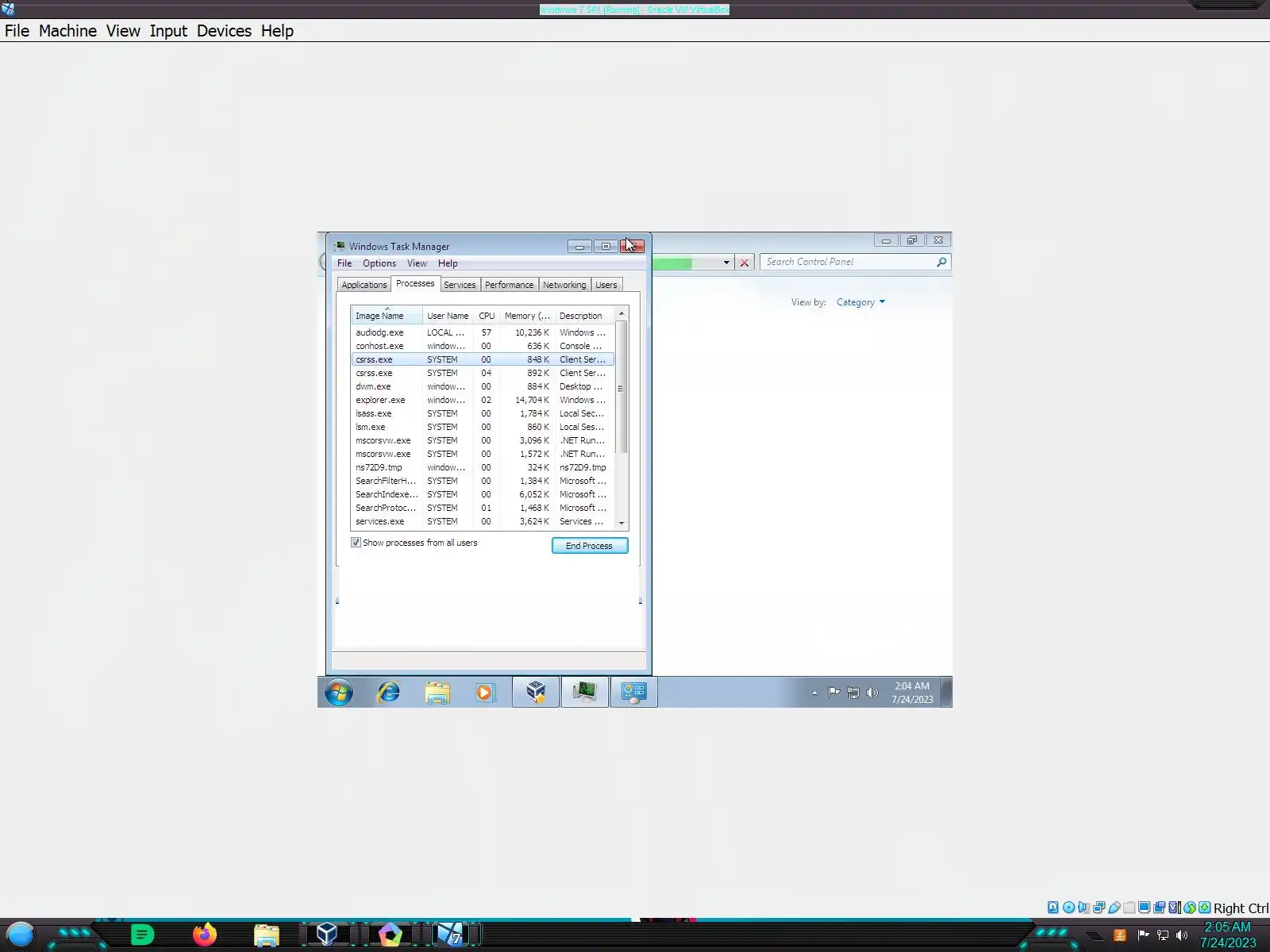Image resolution: width=1270 pixels, height=952 pixels.
Task: Open Task Manager Options menu
Action: 379,263
